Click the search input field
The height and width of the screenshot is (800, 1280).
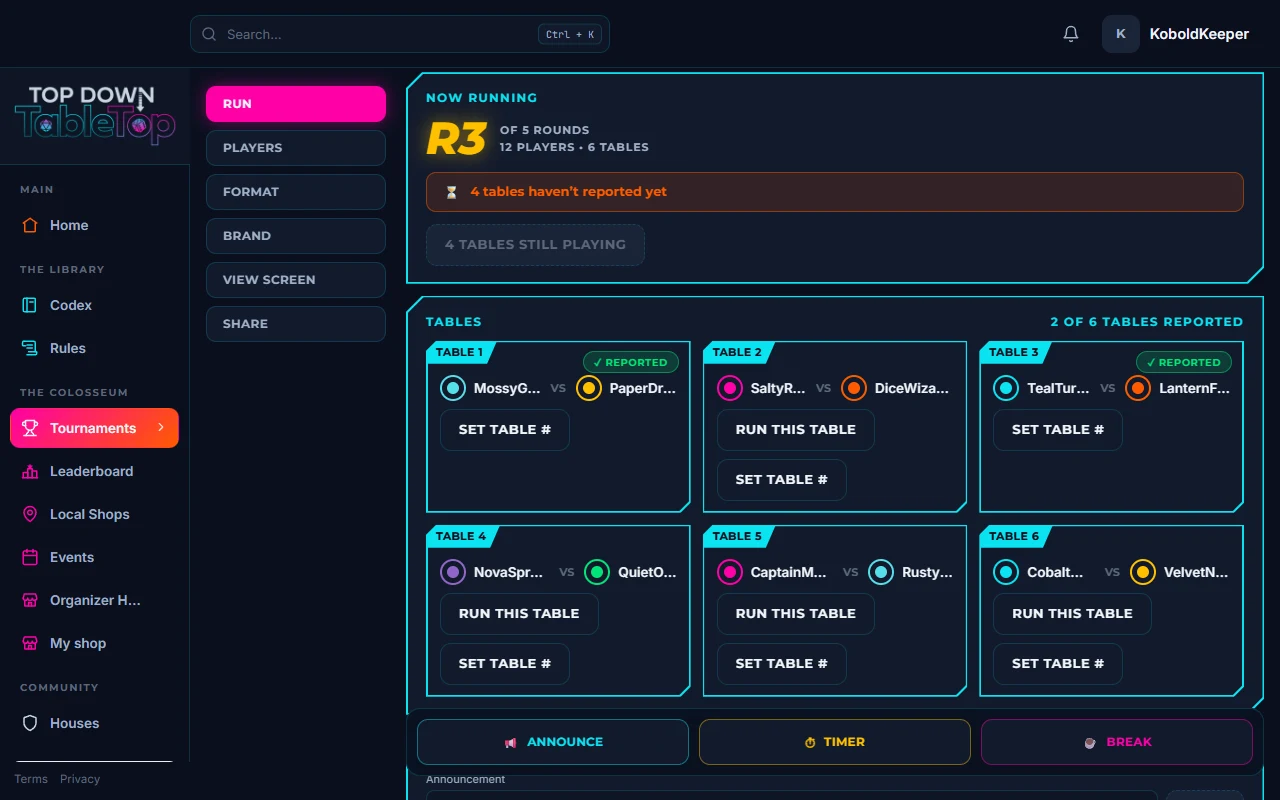(400, 34)
